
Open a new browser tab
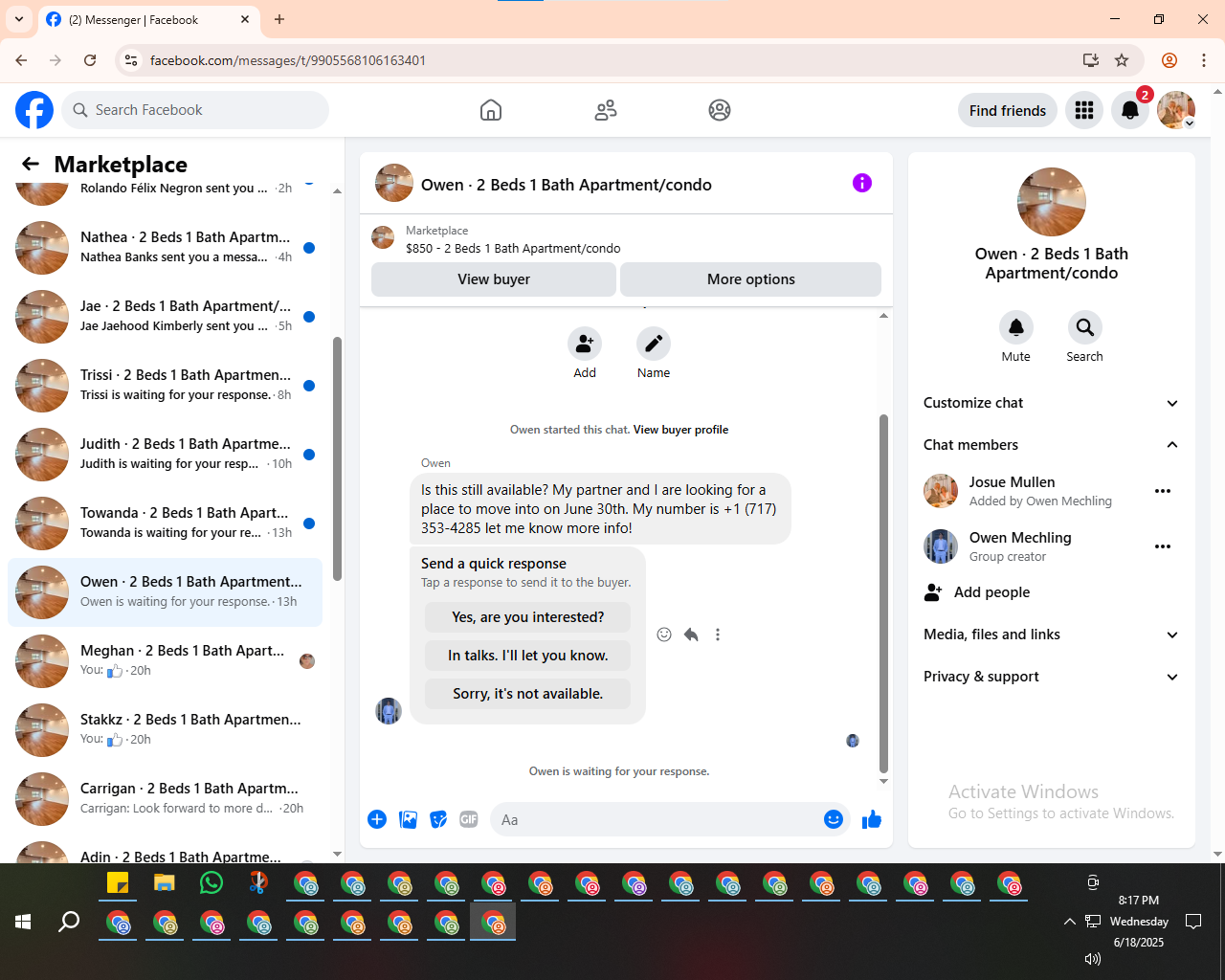point(279,19)
